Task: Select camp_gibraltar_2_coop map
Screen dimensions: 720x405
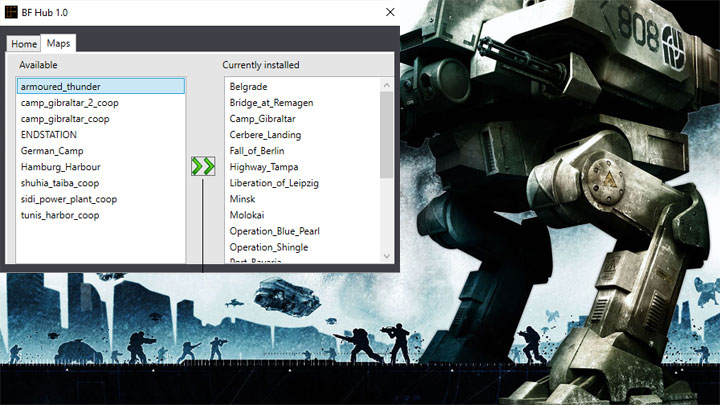Action: click(101, 103)
